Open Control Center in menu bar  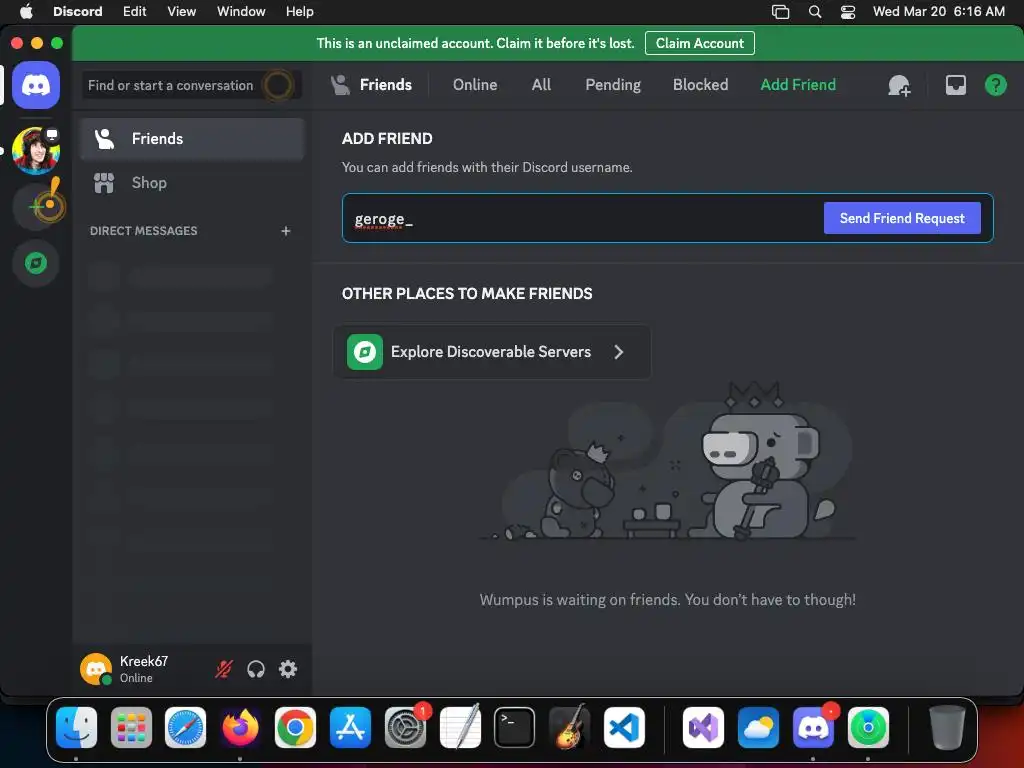coord(848,12)
